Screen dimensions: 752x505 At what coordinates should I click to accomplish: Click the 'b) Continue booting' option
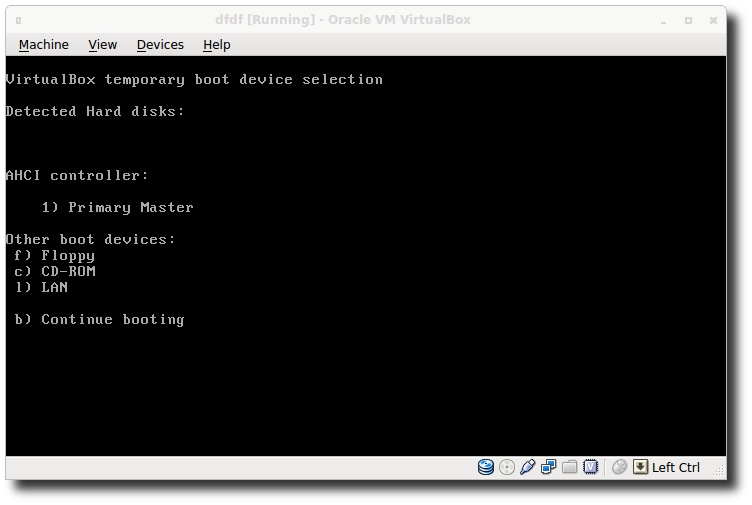coord(99,319)
